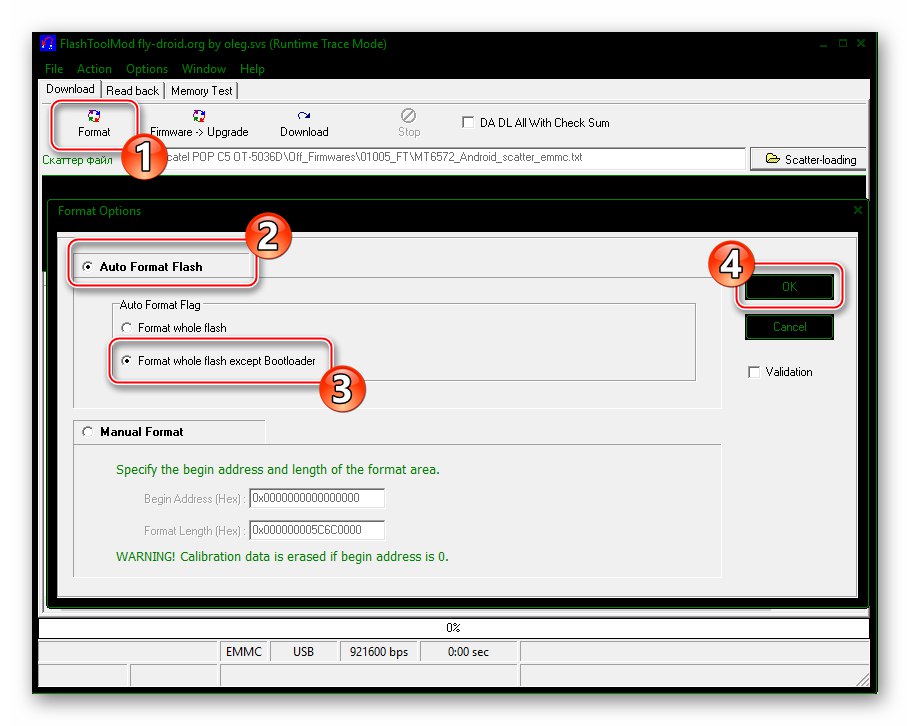Screen dimensions: 910x726
Task: Tick the Validation checkbox
Action: [754, 372]
